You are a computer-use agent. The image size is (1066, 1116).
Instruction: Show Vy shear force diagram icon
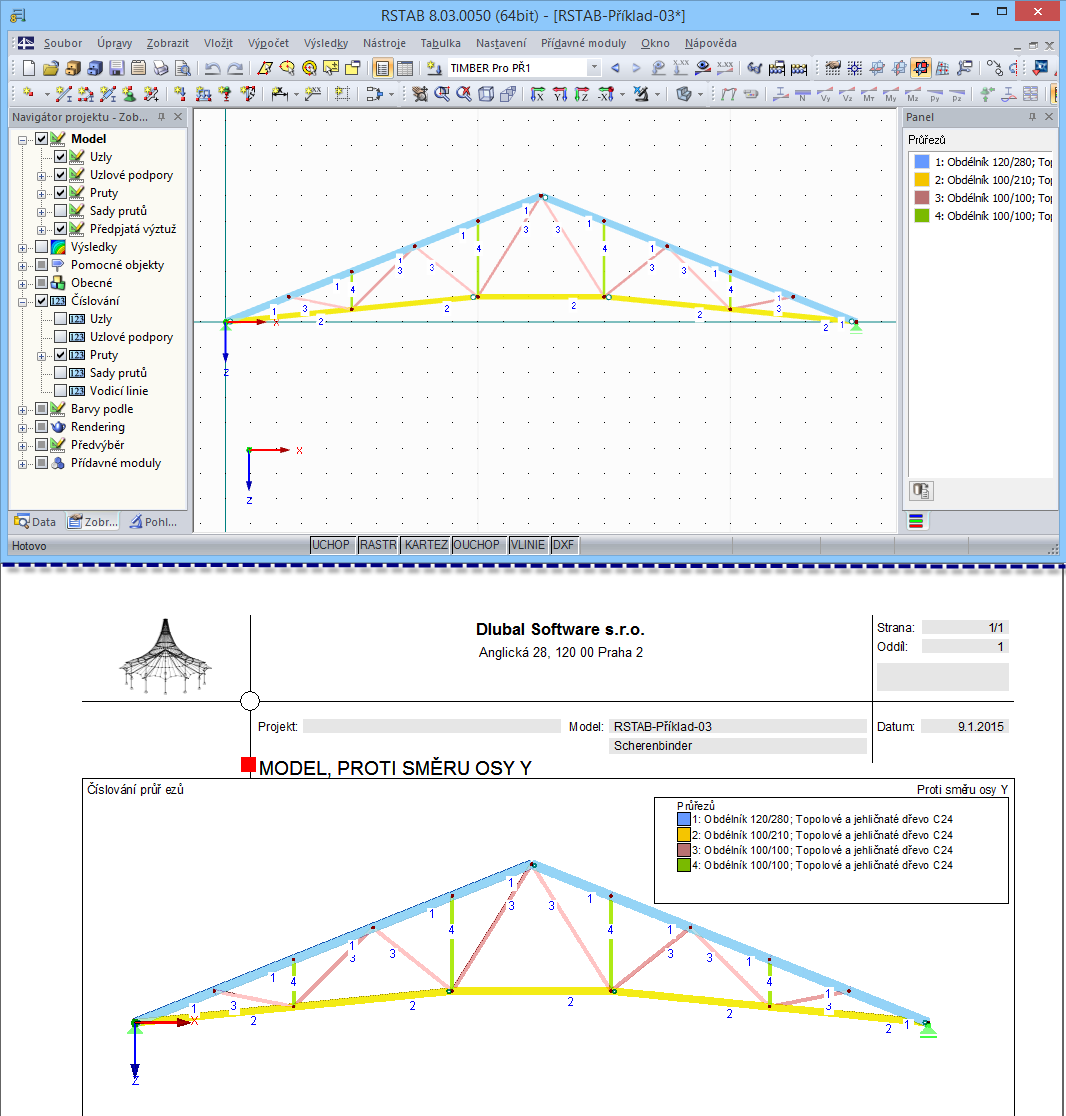pos(825,94)
